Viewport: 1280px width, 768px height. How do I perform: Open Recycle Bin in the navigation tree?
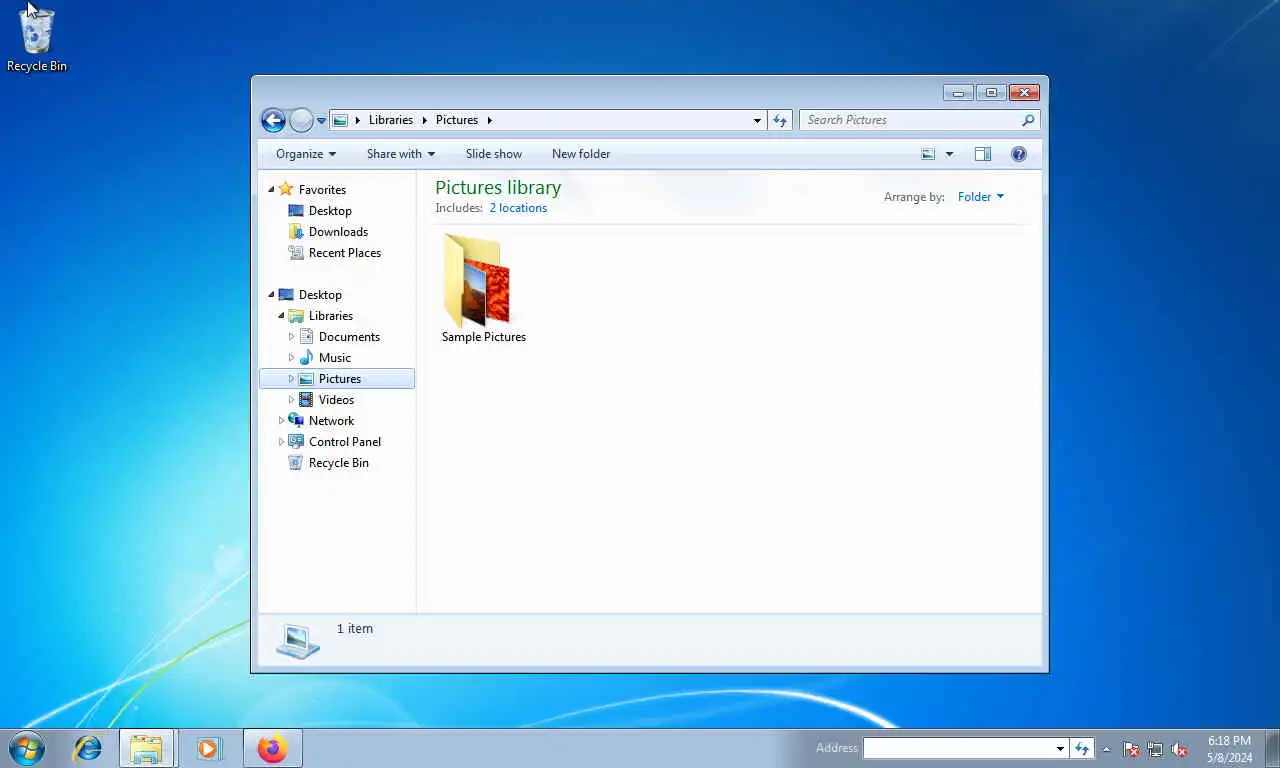339,463
